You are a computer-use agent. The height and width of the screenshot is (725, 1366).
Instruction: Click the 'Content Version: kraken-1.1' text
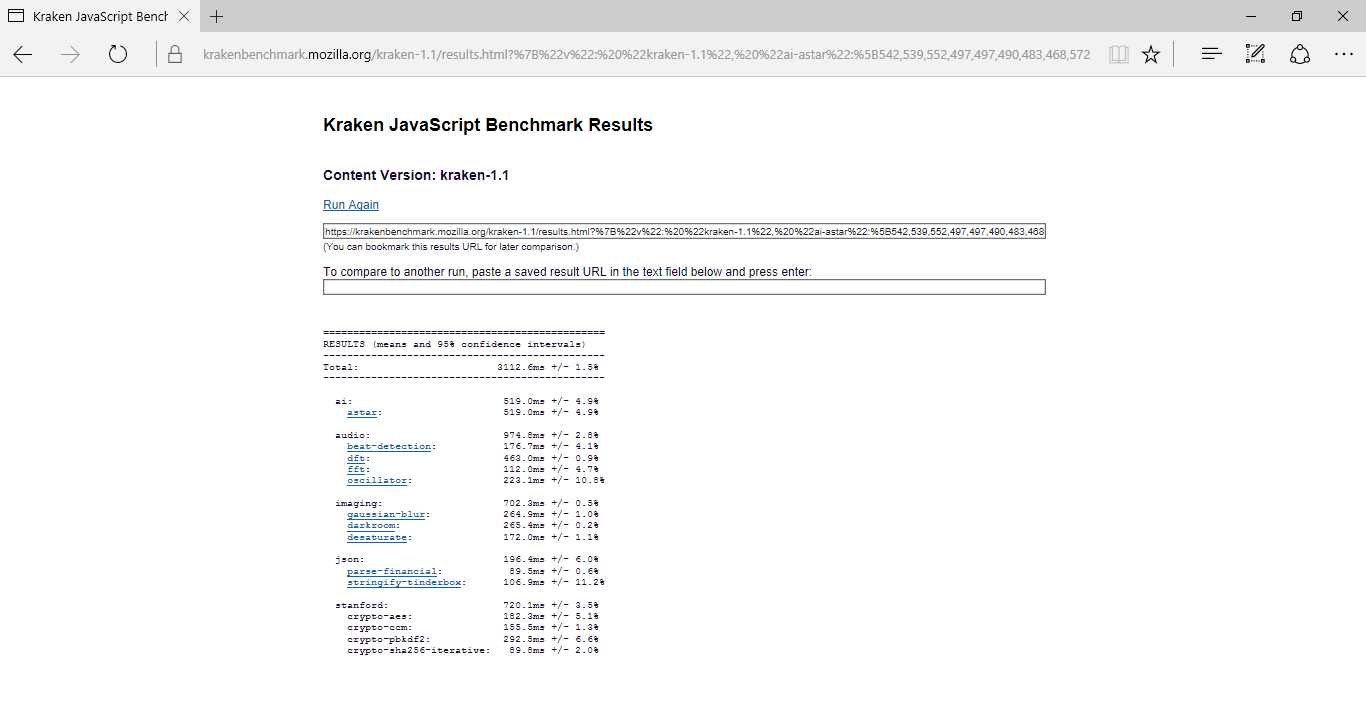point(416,175)
